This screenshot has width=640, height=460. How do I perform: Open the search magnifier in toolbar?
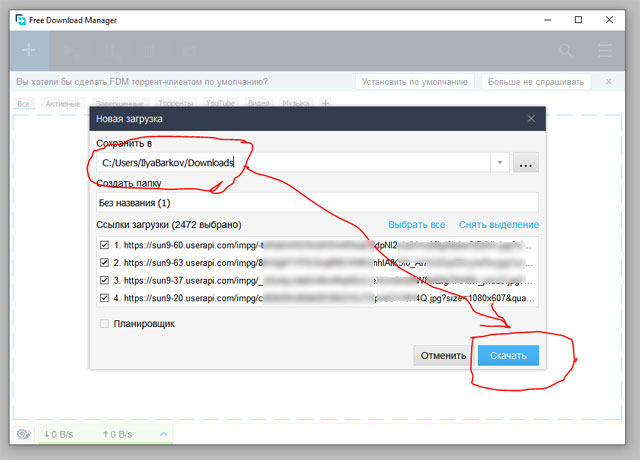coord(565,51)
